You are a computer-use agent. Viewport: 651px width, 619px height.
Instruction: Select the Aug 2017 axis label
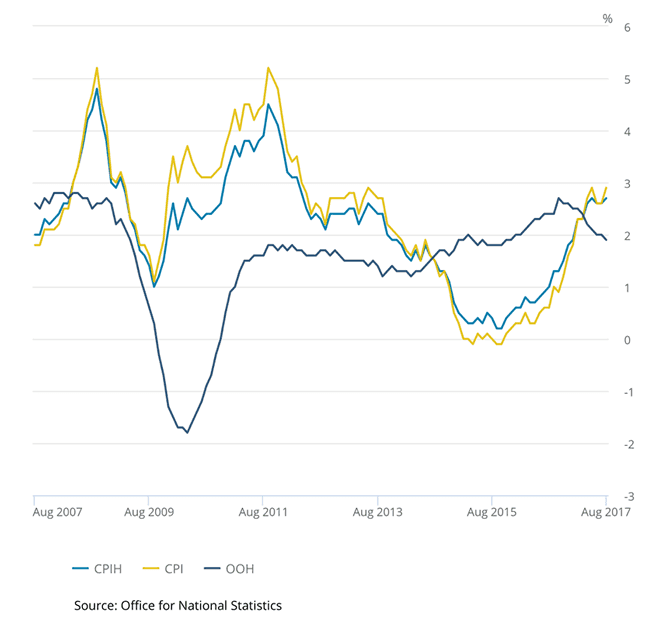coord(604,513)
